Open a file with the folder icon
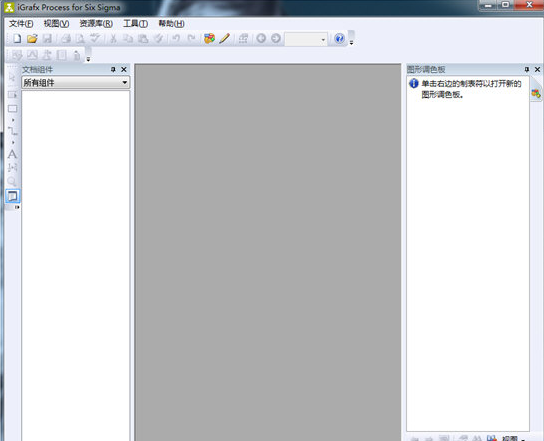 point(32,39)
